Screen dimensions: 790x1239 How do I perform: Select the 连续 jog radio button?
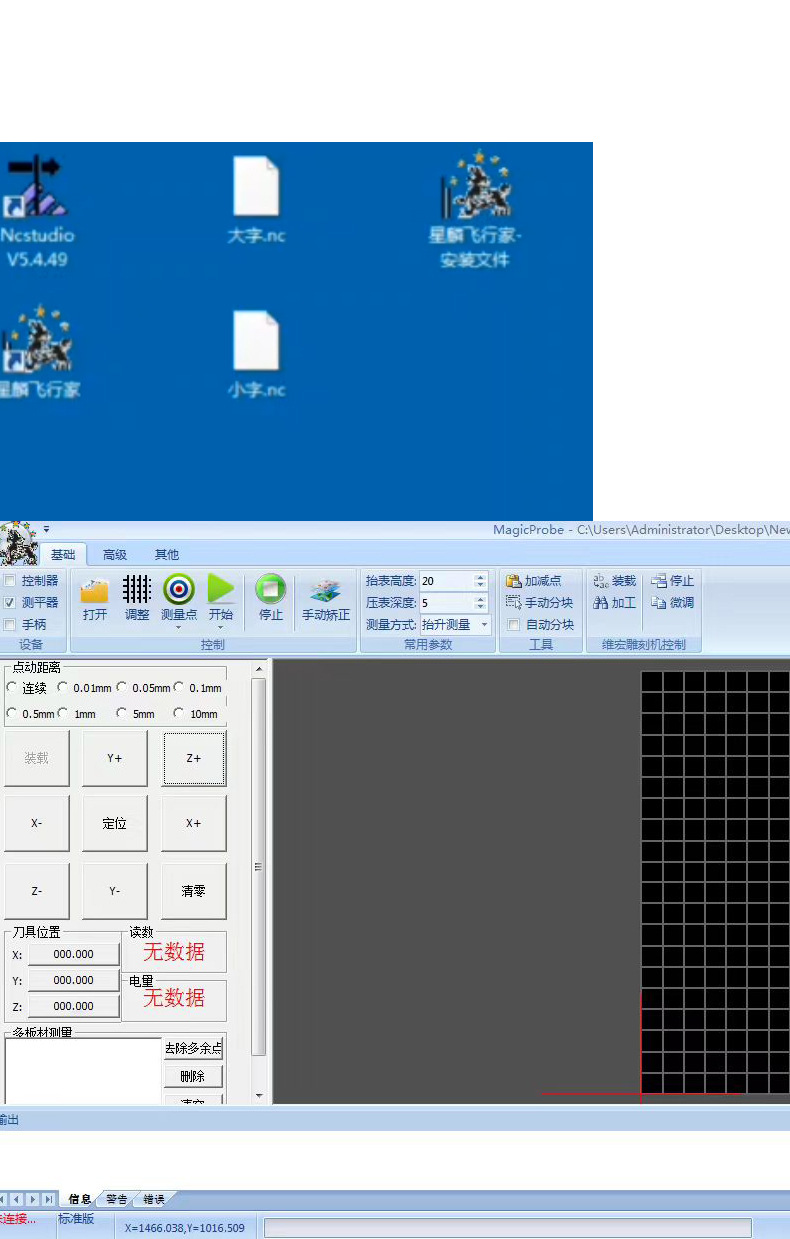point(12,688)
